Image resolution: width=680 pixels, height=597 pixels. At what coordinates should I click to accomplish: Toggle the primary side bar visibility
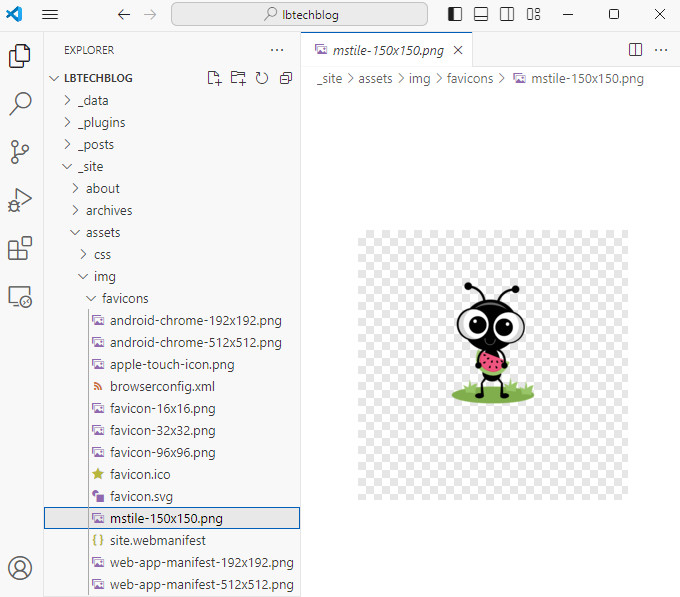455,14
